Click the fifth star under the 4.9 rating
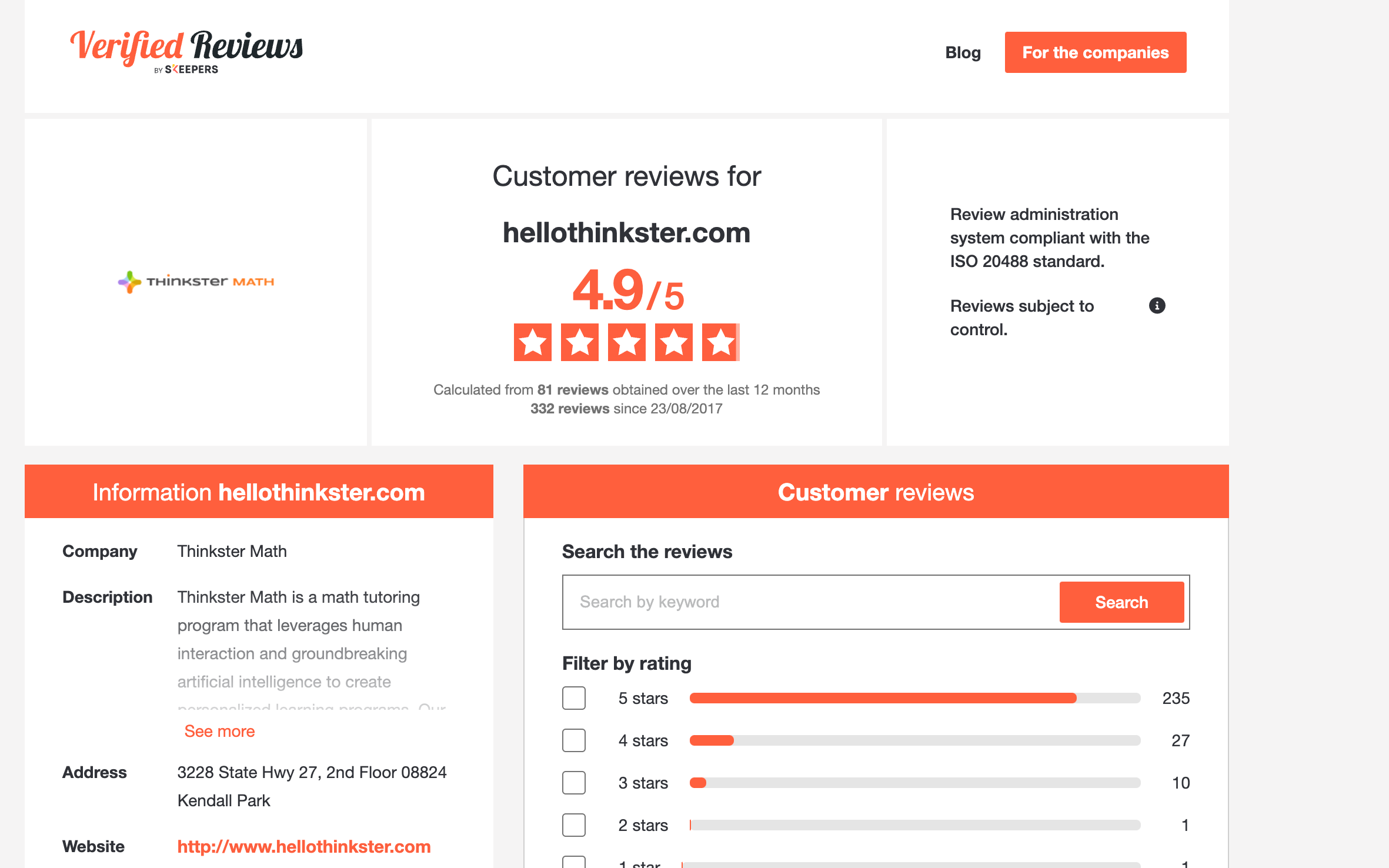Viewport: 1389px width, 868px height. tap(720, 341)
